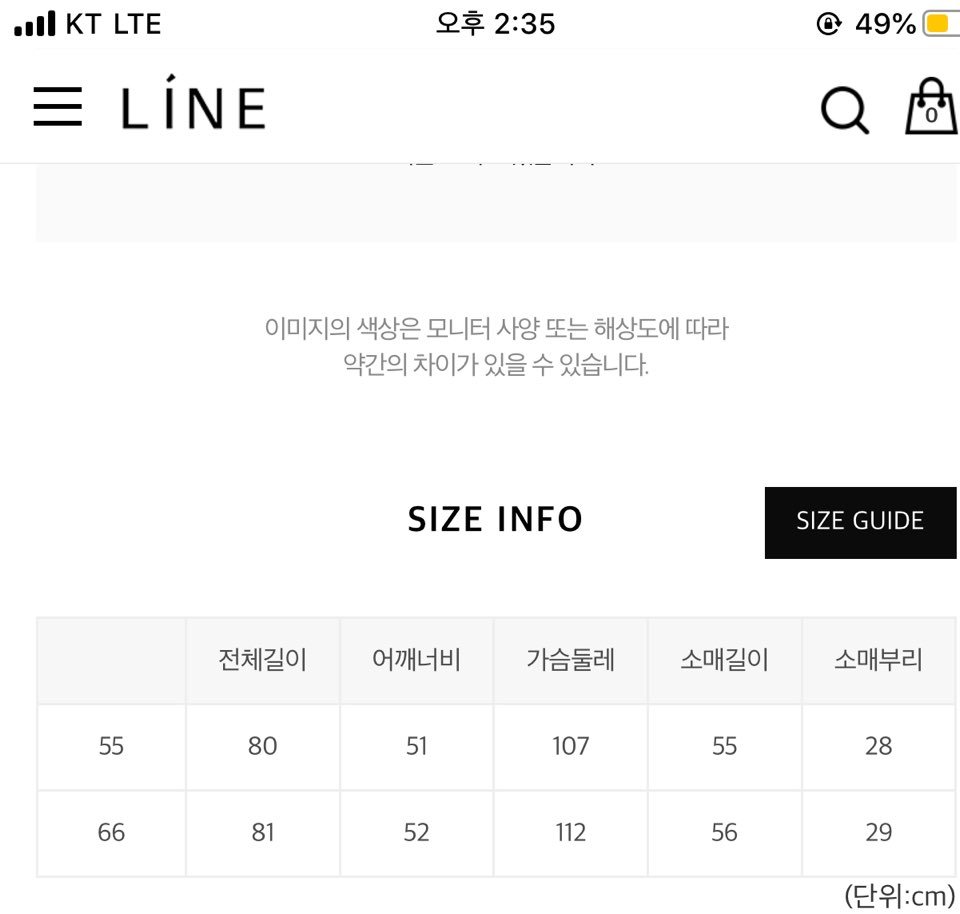The image size is (960, 914).
Task: Select the 소매길이 column header
Action: tap(724, 661)
